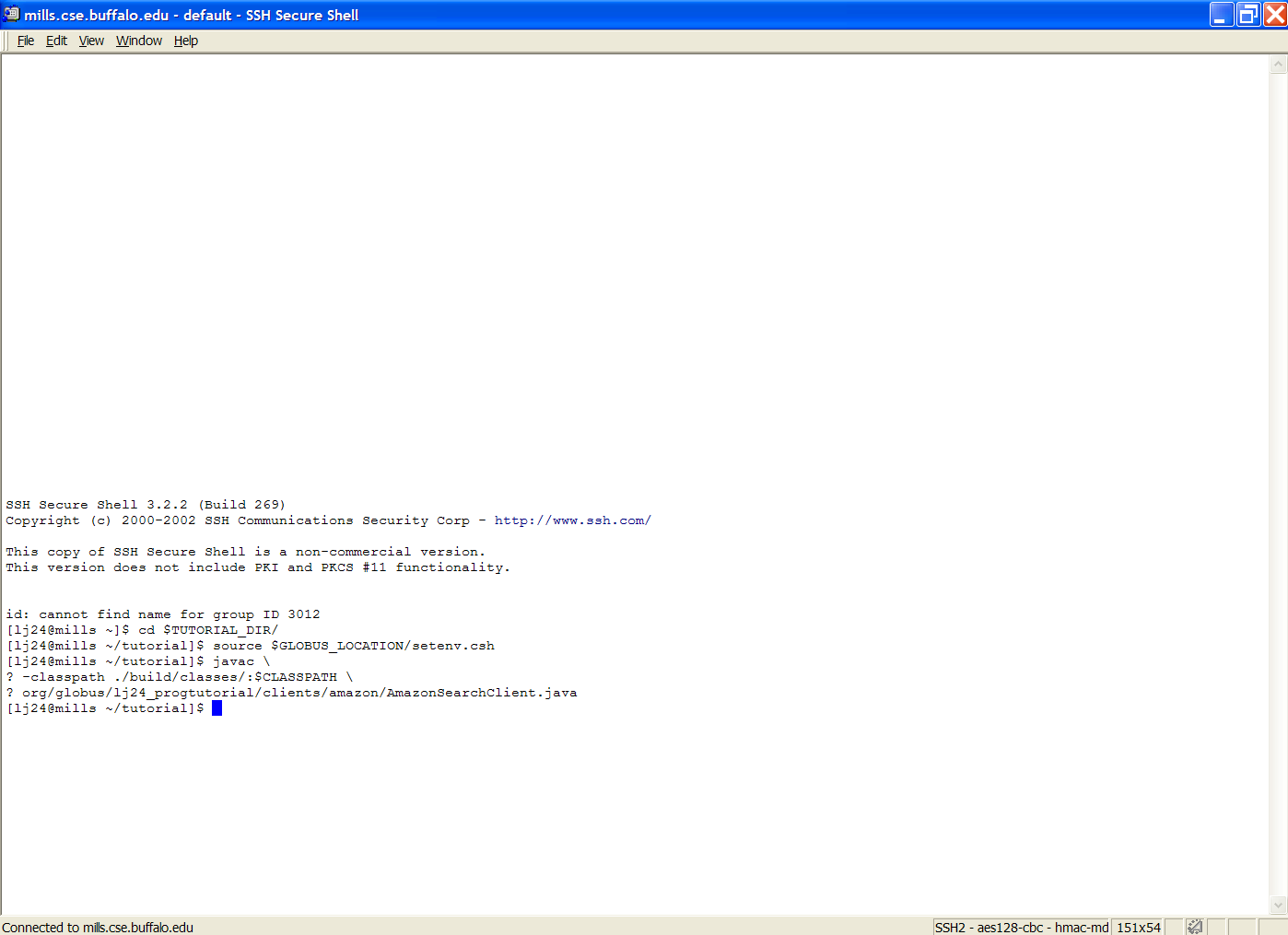The width and height of the screenshot is (1288, 935).
Task: Click the connection status icon in status bar
Action: (x=1195, y=927)
